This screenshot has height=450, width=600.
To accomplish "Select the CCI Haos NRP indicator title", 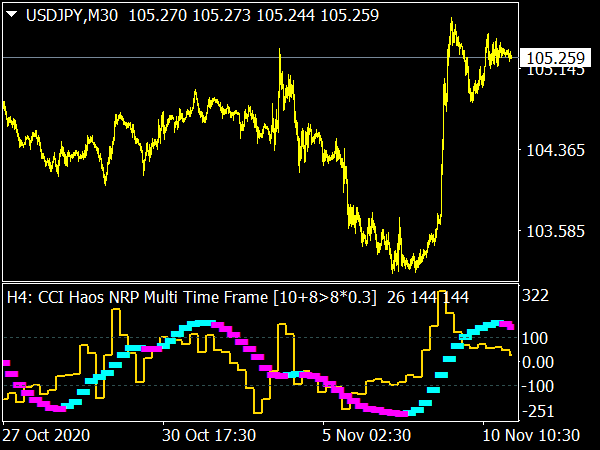I will coord(192,297).
